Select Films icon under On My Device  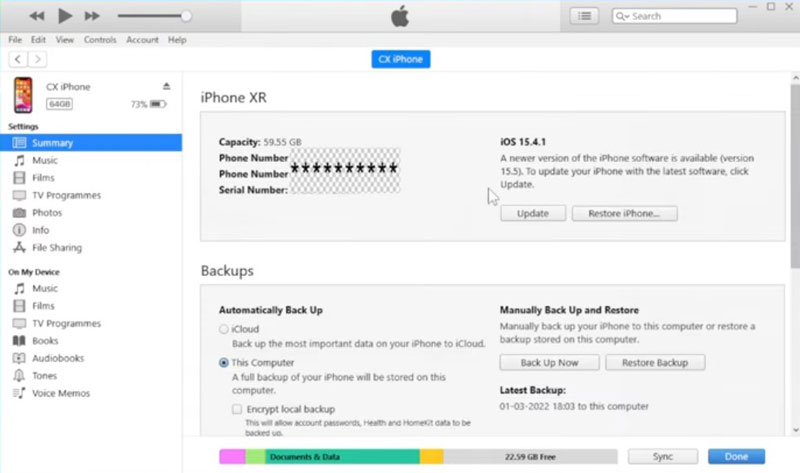pyautogui.click(x=19, y=306)
